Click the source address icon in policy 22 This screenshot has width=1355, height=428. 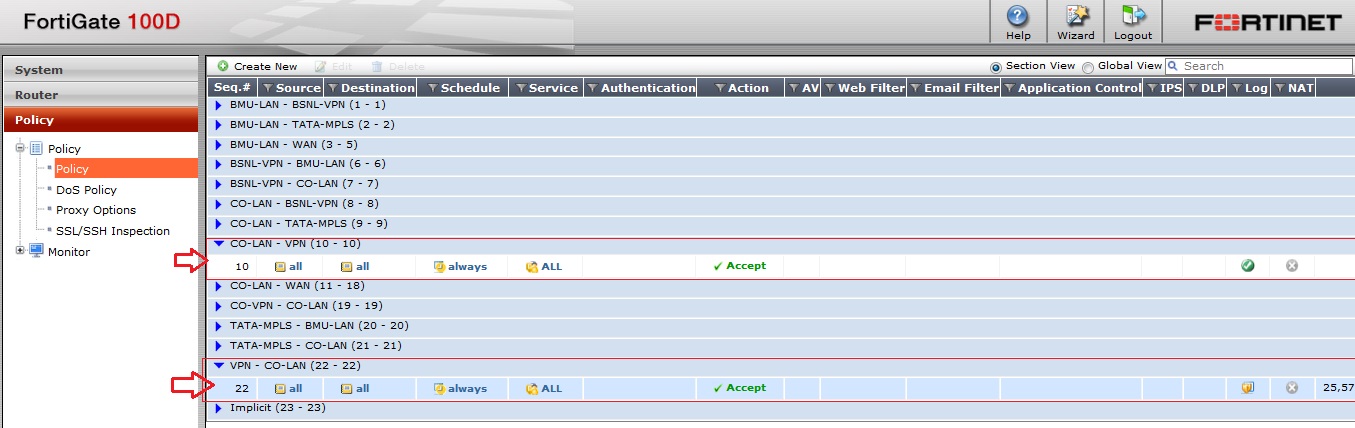(280, 389)
